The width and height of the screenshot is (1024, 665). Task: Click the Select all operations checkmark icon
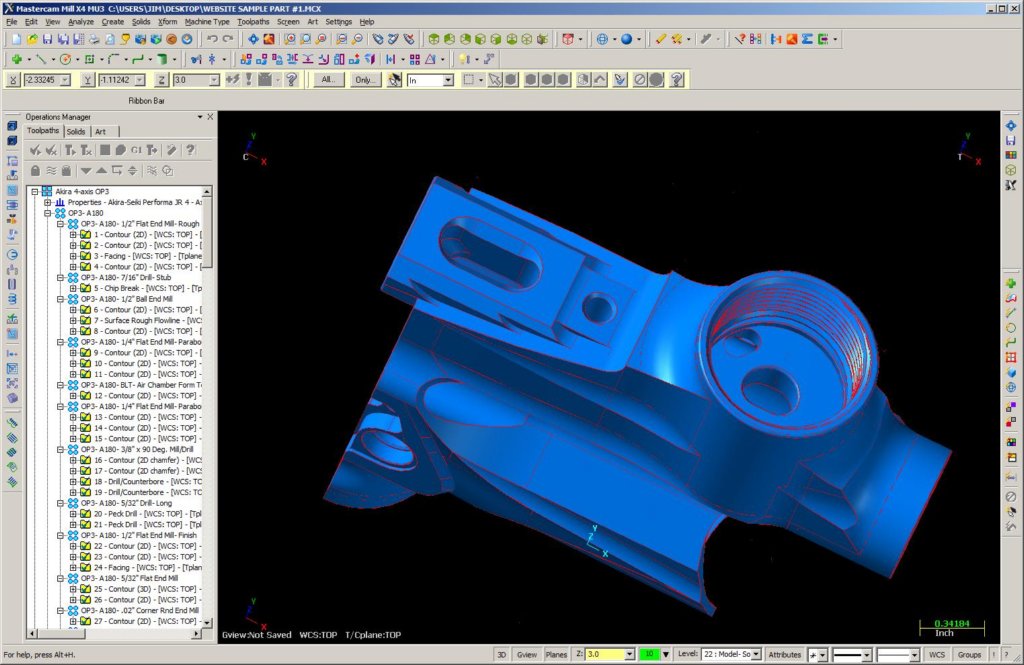(x=35, y=150)
